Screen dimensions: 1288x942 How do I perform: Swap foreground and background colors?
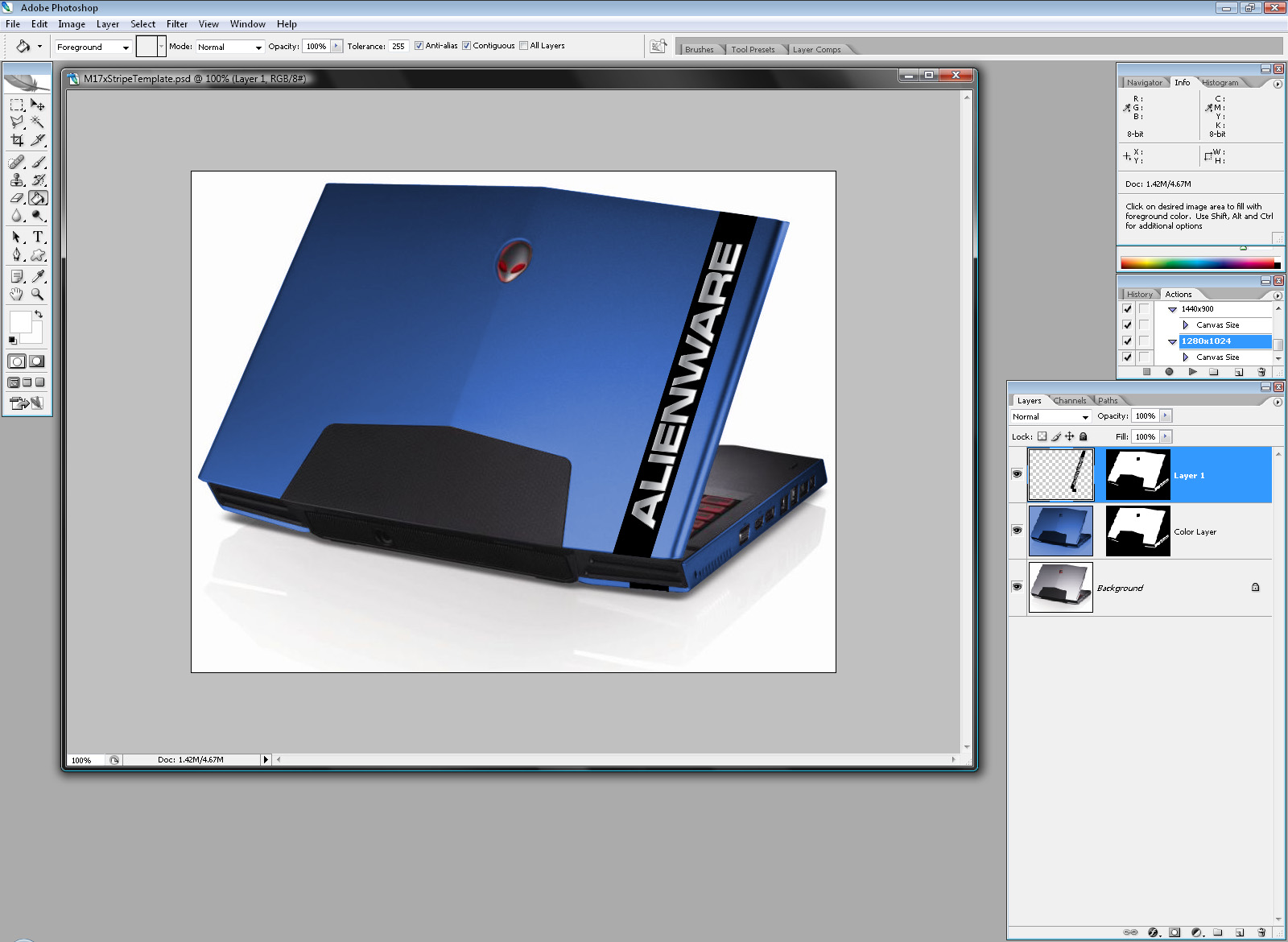click(x=39, y=314)
